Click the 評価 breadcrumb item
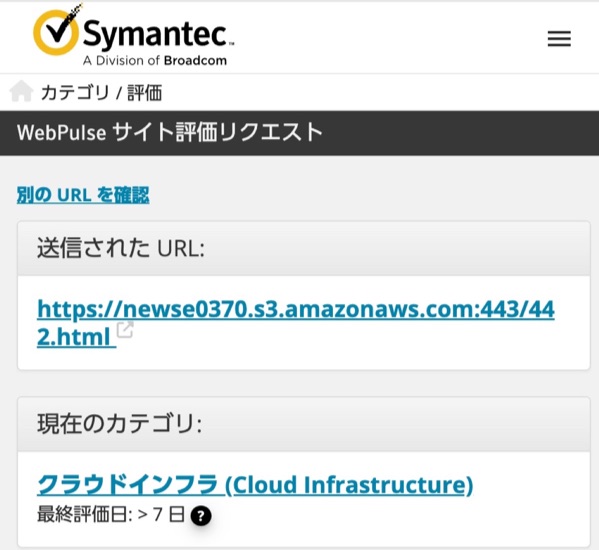Screen dimensions: 599x550 (x=144, y=93)
